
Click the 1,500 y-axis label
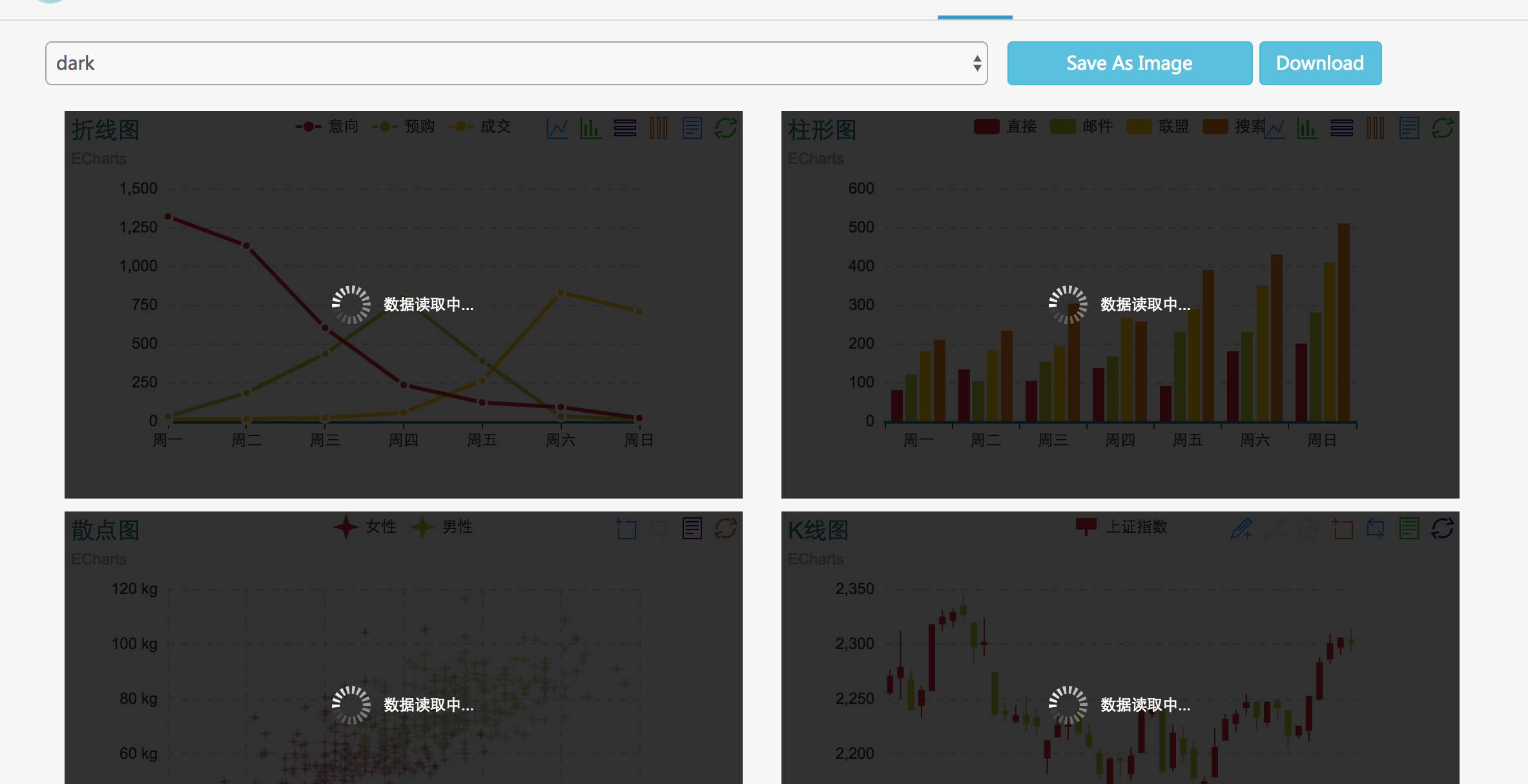click(138, 189)
